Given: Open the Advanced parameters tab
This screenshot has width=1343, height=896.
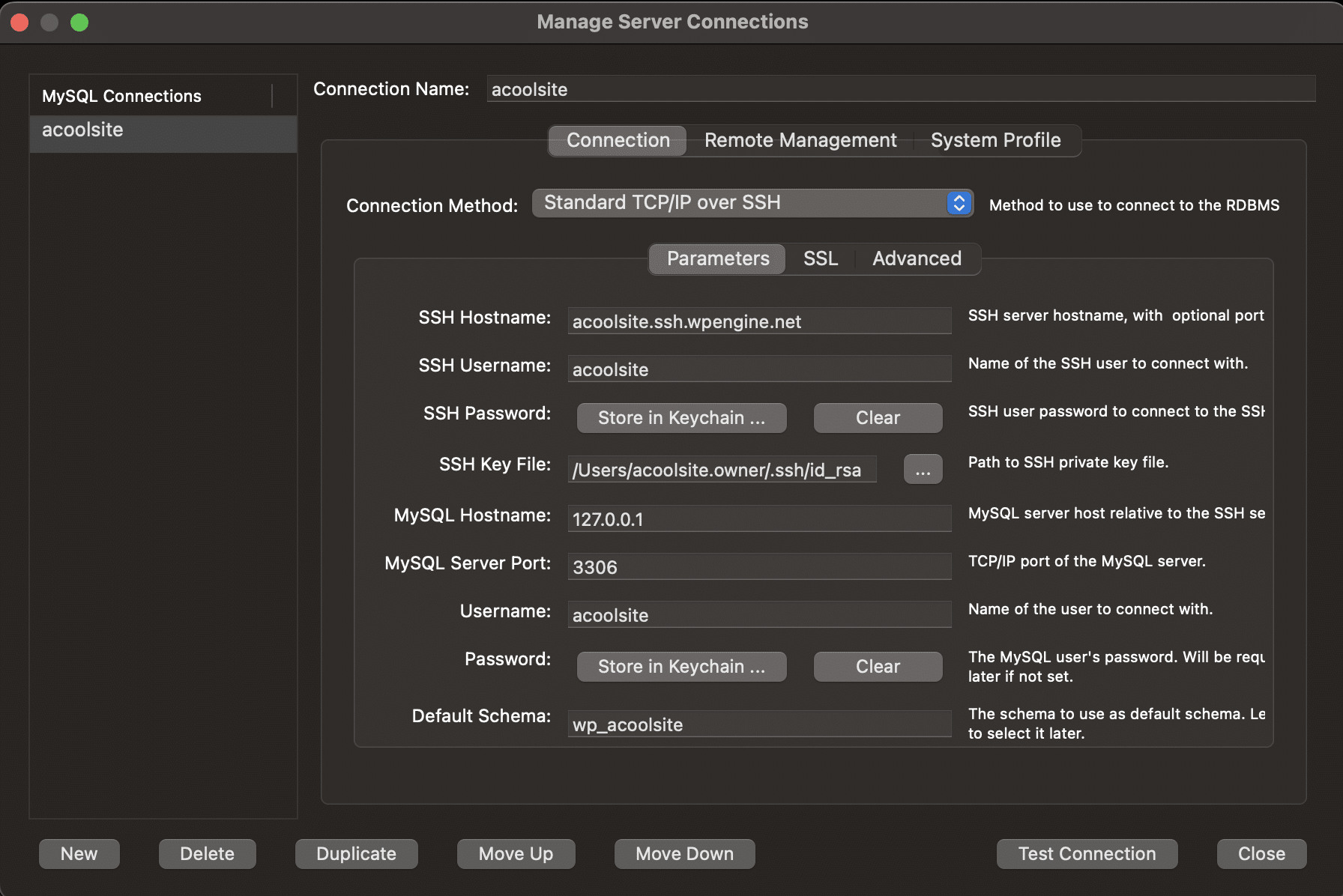Looking at the screenshot, I should click(x=916, y=258).
